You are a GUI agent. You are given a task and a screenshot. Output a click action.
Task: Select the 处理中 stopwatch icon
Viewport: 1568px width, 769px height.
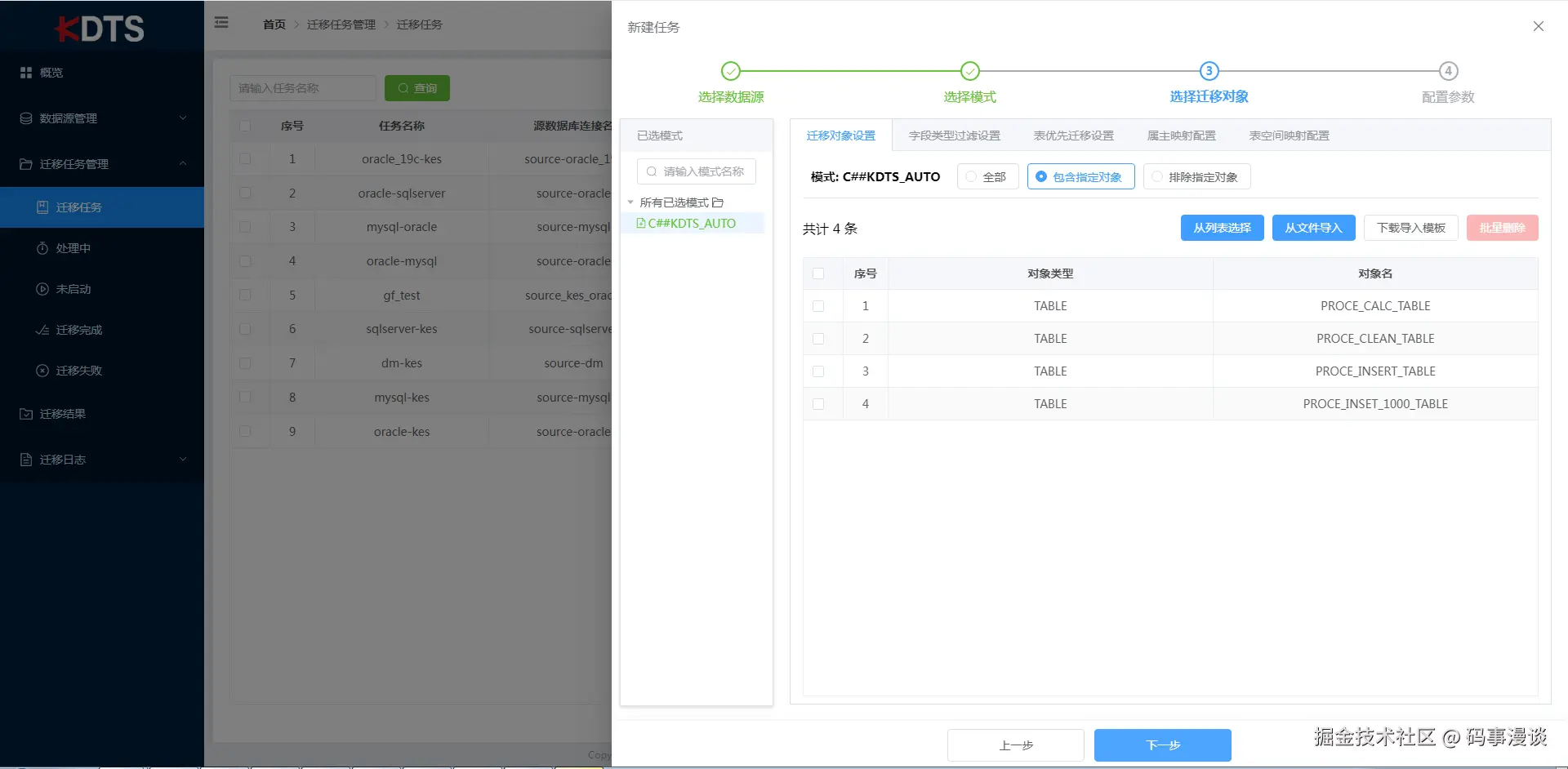pos(42,248)
